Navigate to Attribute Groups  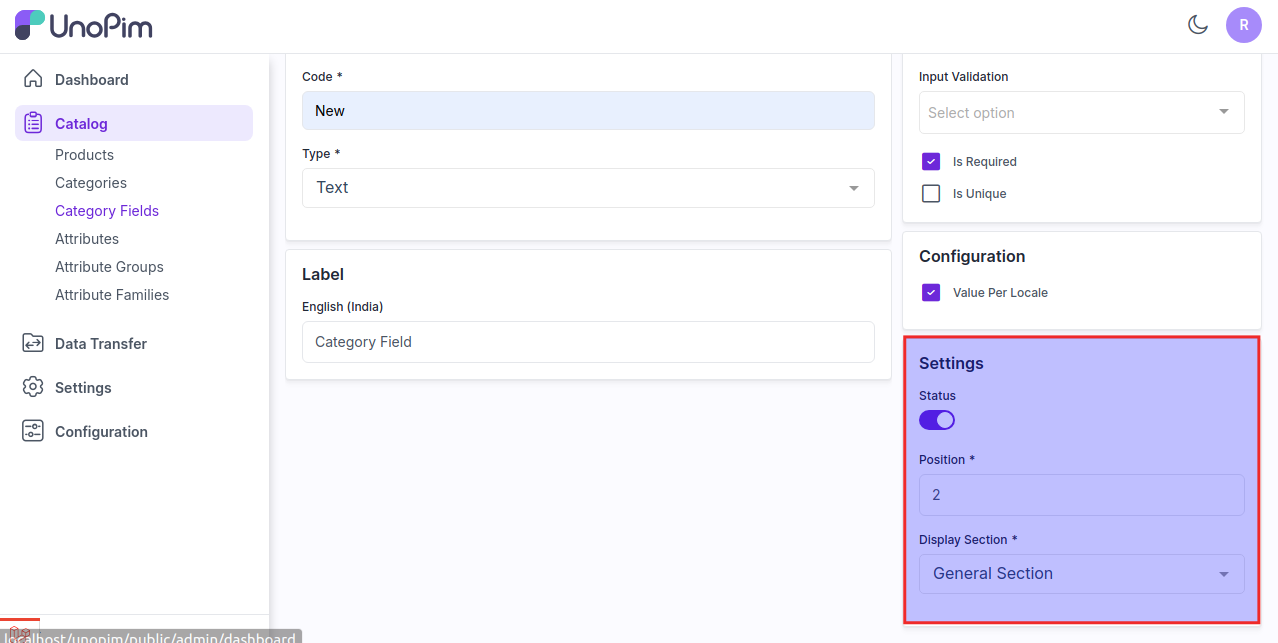[x=109, y=267]
